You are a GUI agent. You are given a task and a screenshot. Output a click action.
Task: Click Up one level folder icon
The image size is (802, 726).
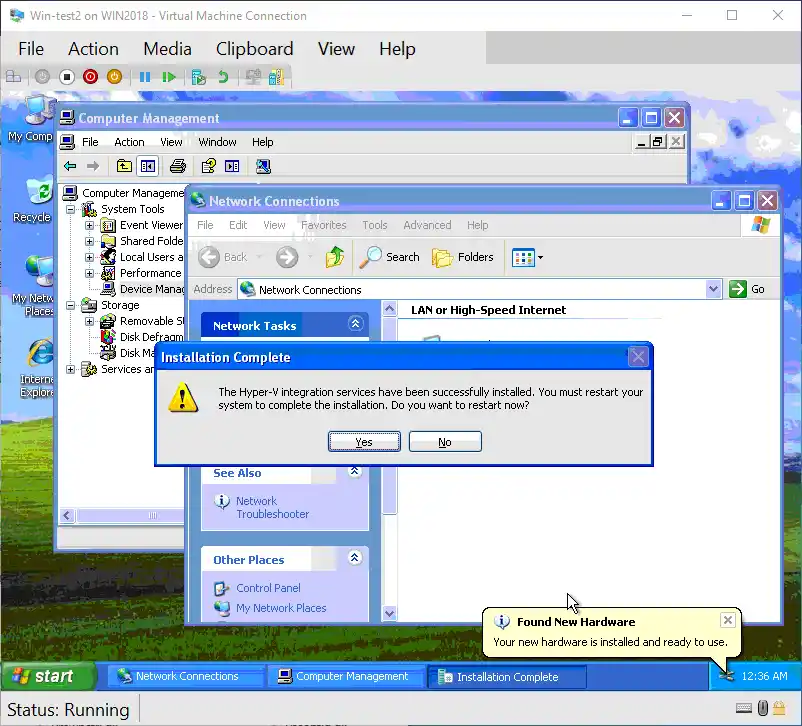click(124, 166)
